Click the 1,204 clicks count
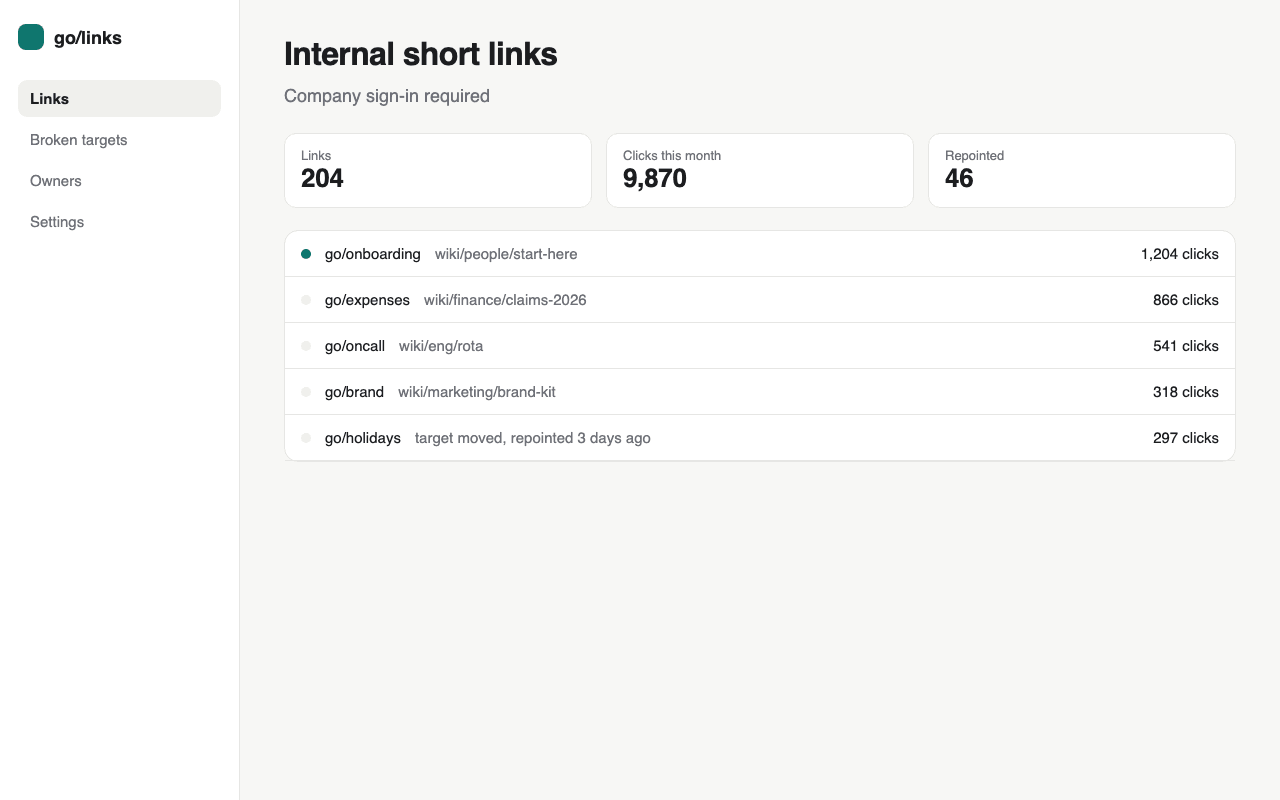 point(1180,254)
